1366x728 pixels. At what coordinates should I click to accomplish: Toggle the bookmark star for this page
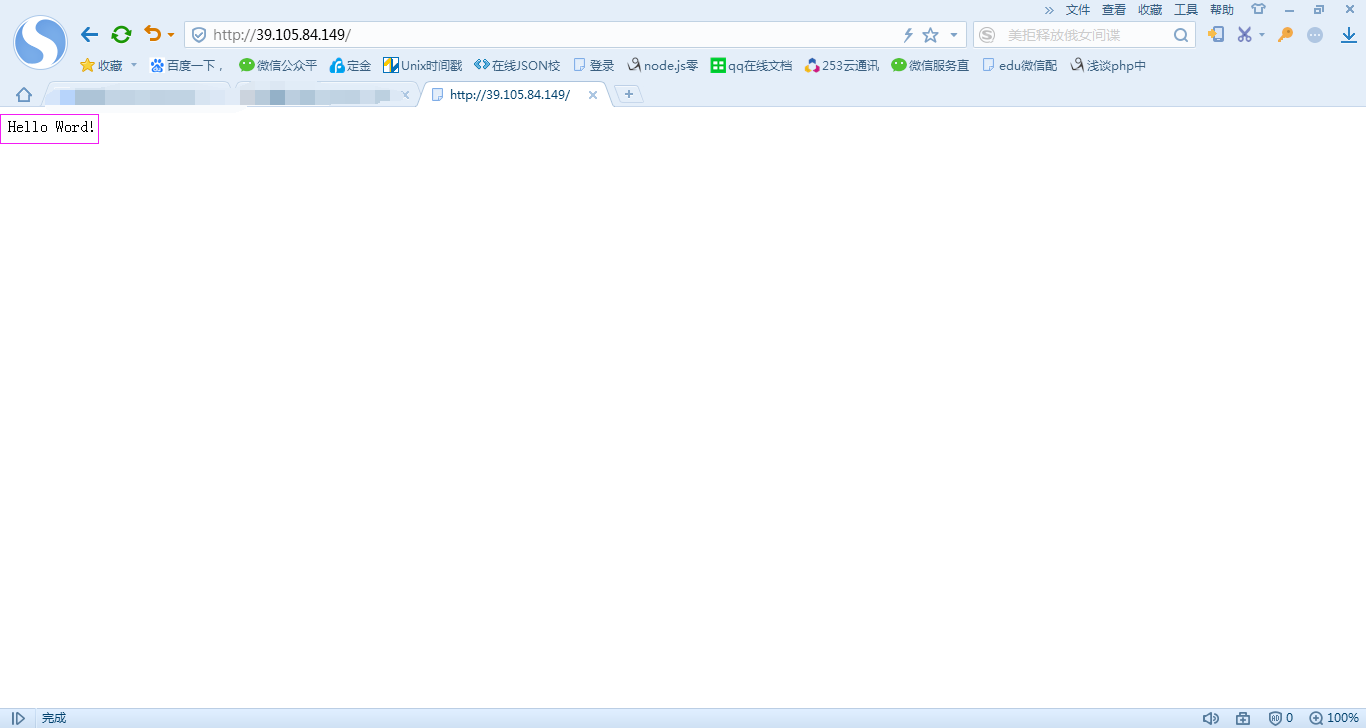(930, 33)
